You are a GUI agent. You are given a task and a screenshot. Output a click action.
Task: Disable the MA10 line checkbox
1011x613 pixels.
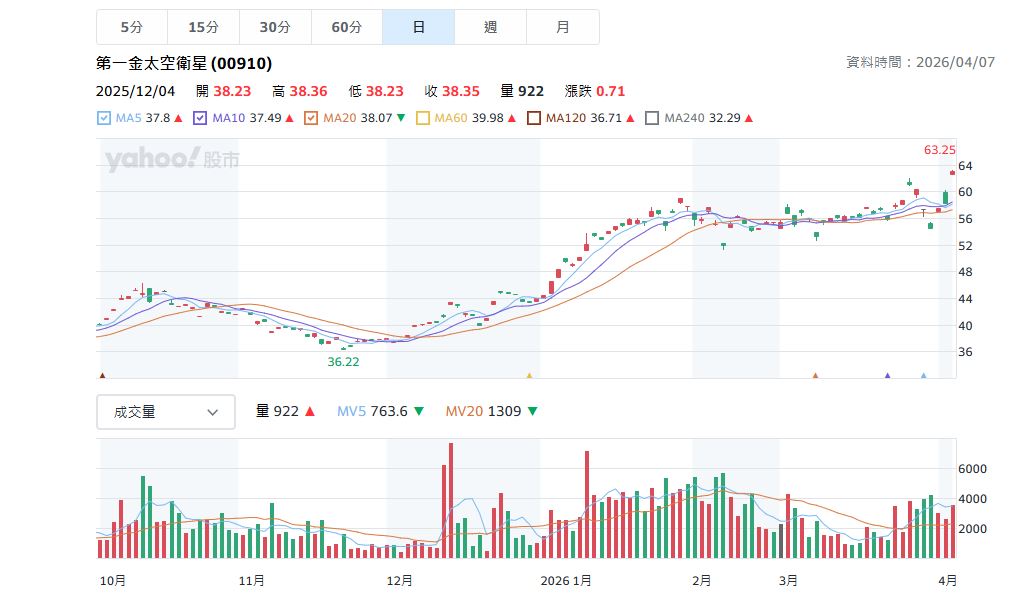click(200, 118)
